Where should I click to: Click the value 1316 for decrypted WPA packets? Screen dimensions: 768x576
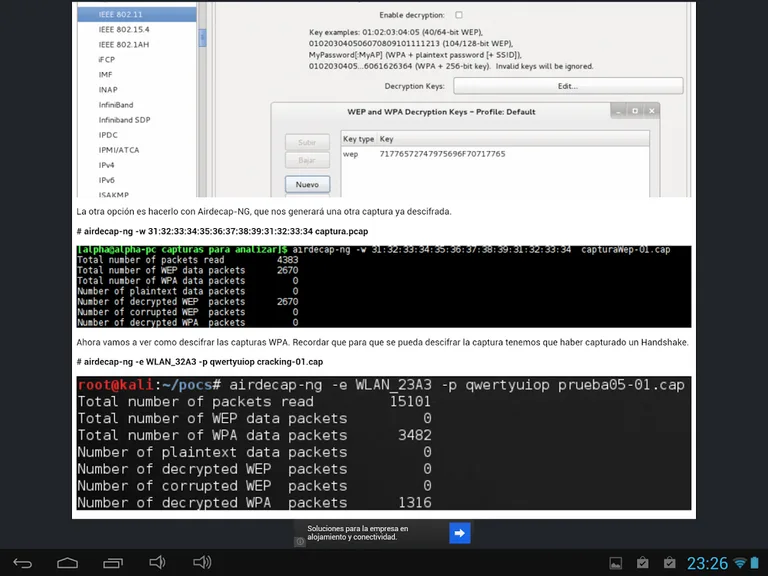point(414,503)
